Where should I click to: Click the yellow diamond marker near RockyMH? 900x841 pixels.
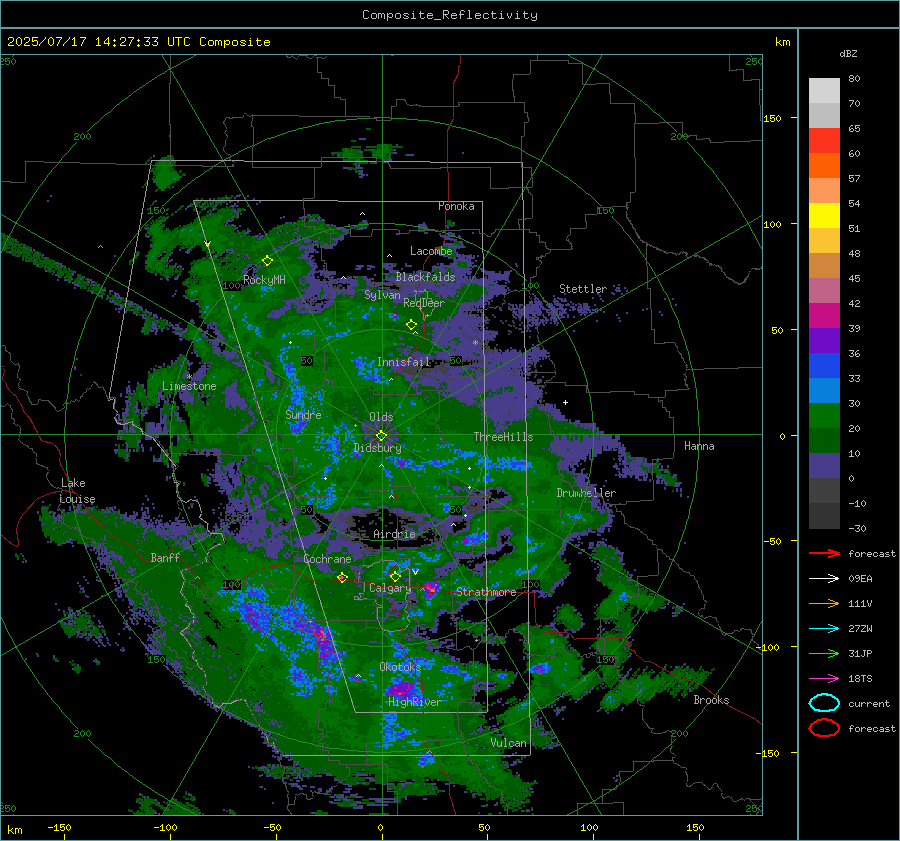click(267, 261)
